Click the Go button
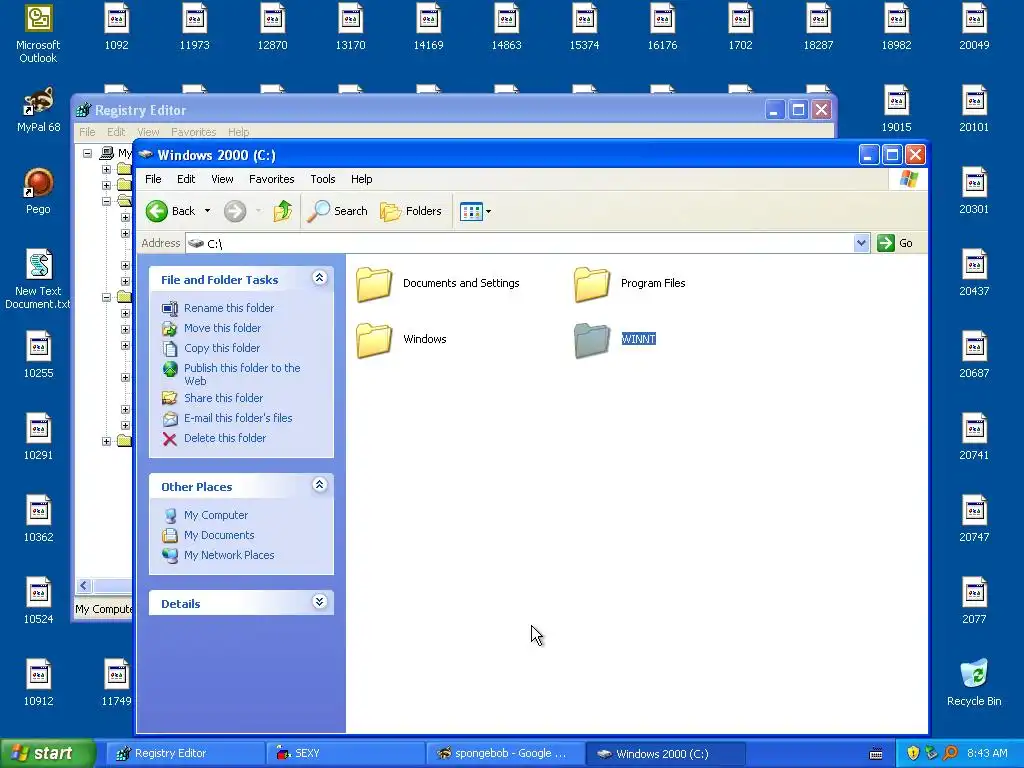This screenshot has height=768, width=1024. coord(895,243)
